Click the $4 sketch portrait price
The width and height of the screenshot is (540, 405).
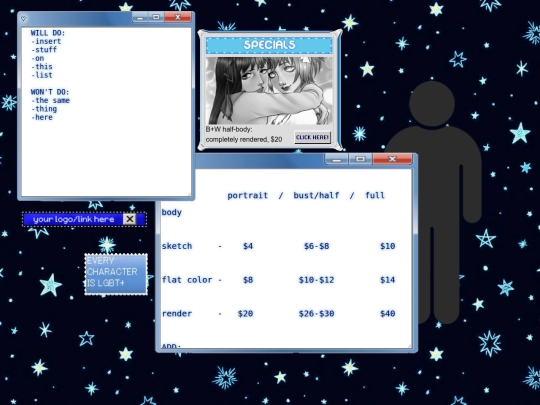(x=248, y=246)
